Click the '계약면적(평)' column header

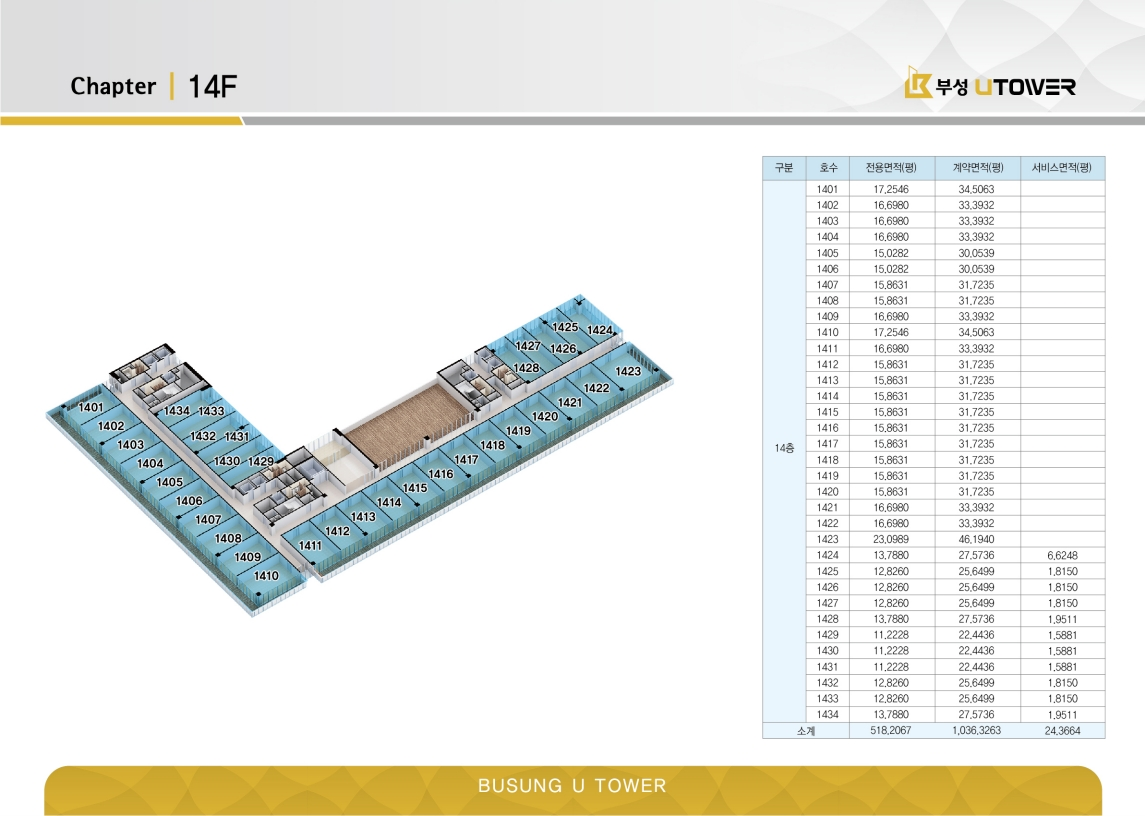[977, 168]
